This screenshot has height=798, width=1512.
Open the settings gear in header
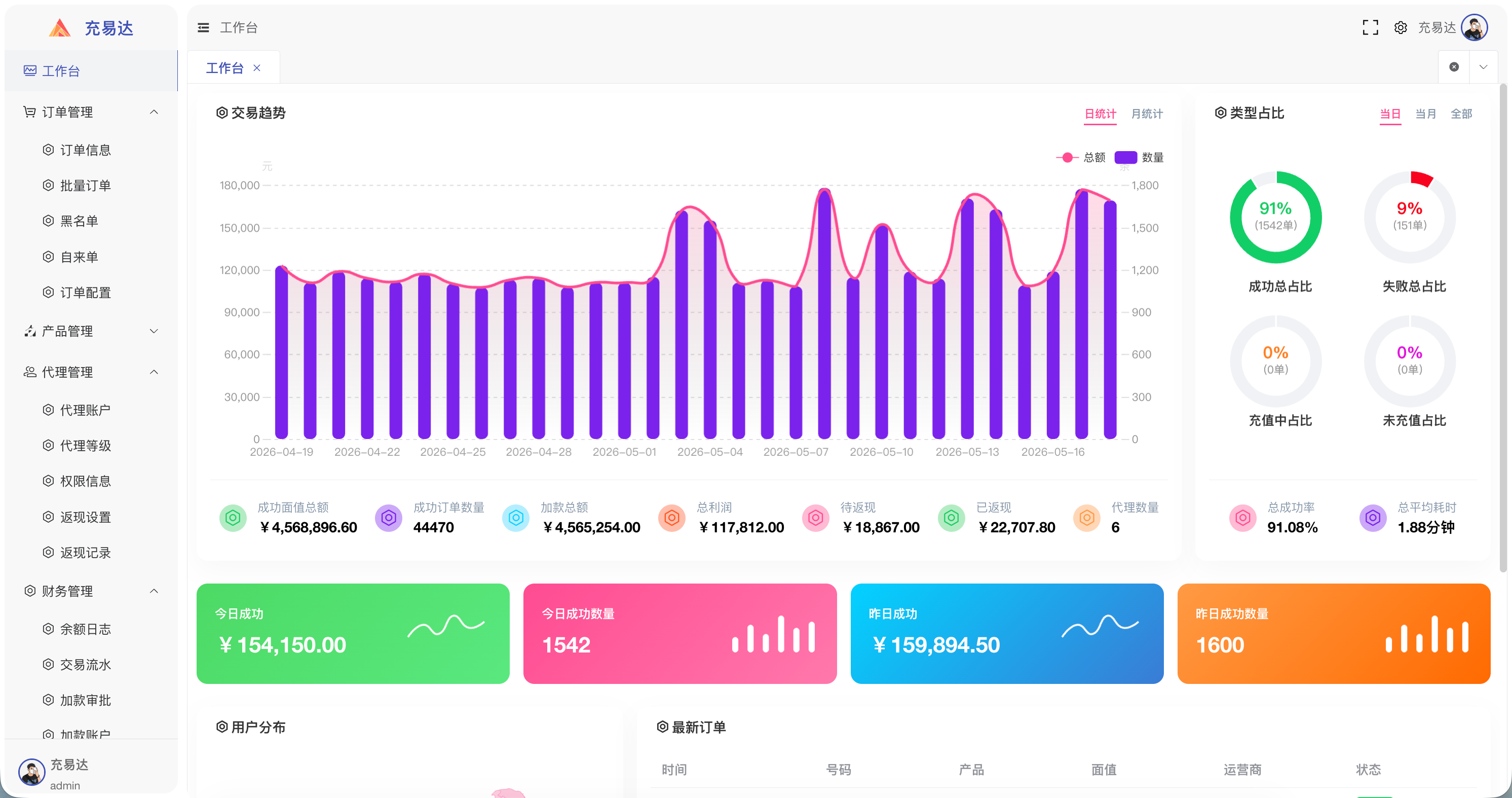1401,27
